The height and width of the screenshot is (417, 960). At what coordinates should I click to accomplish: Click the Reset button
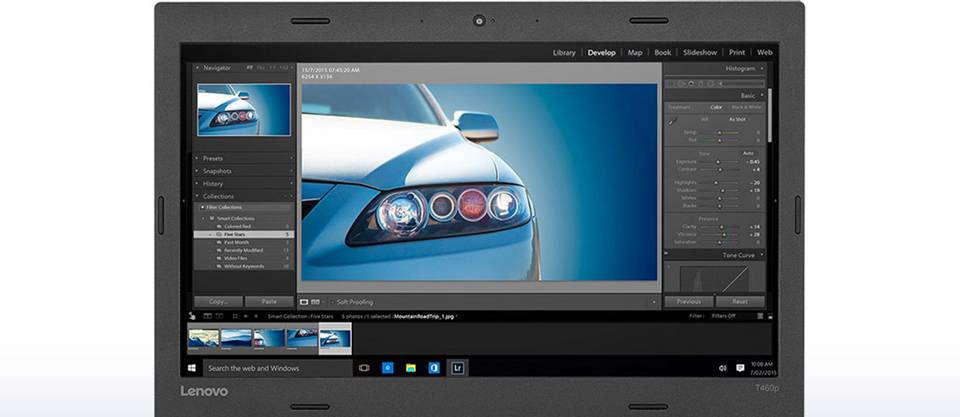click(741, 301)
